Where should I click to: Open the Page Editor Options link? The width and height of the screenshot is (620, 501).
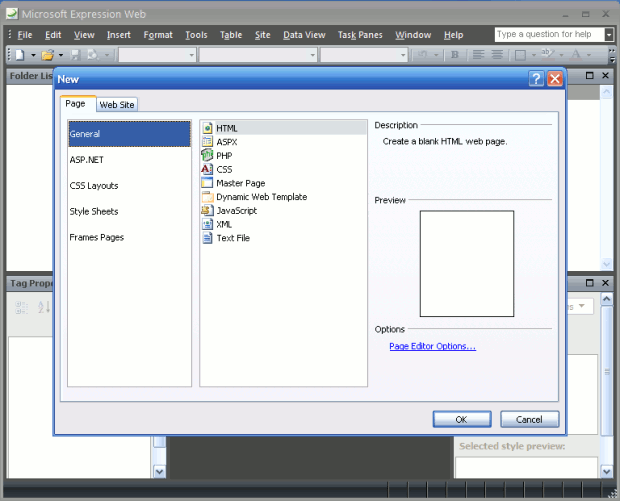pos(432,346)
